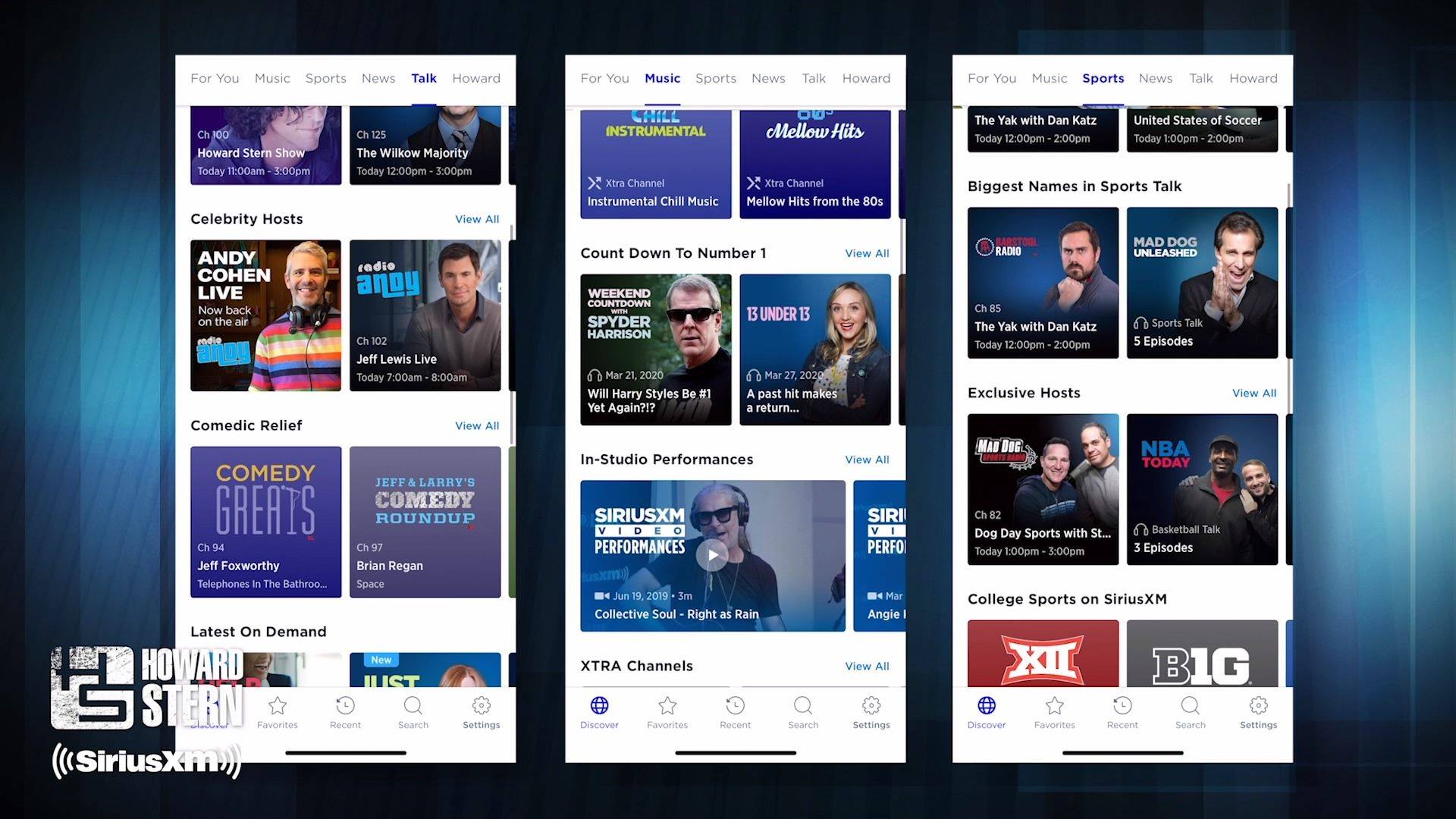Open the Big Ten college sports card
The height and width of the screenshot is (819, 1456).
coord(1203,654)
